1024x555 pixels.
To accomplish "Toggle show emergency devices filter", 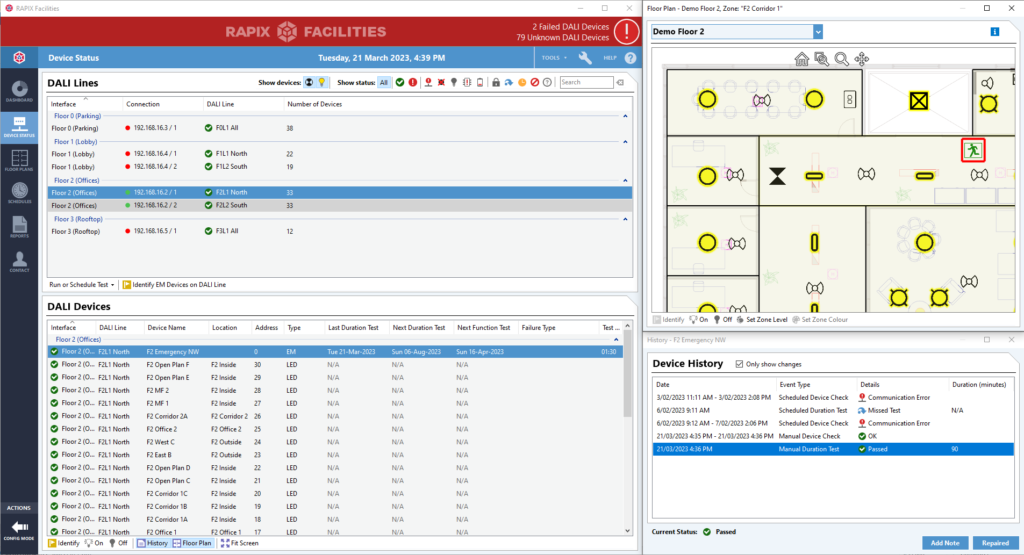I will pyautogui.click(x=309, y=82).
